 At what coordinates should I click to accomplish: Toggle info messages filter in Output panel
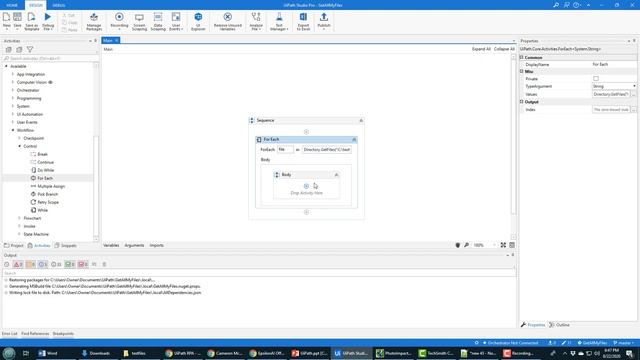point(43,264)
